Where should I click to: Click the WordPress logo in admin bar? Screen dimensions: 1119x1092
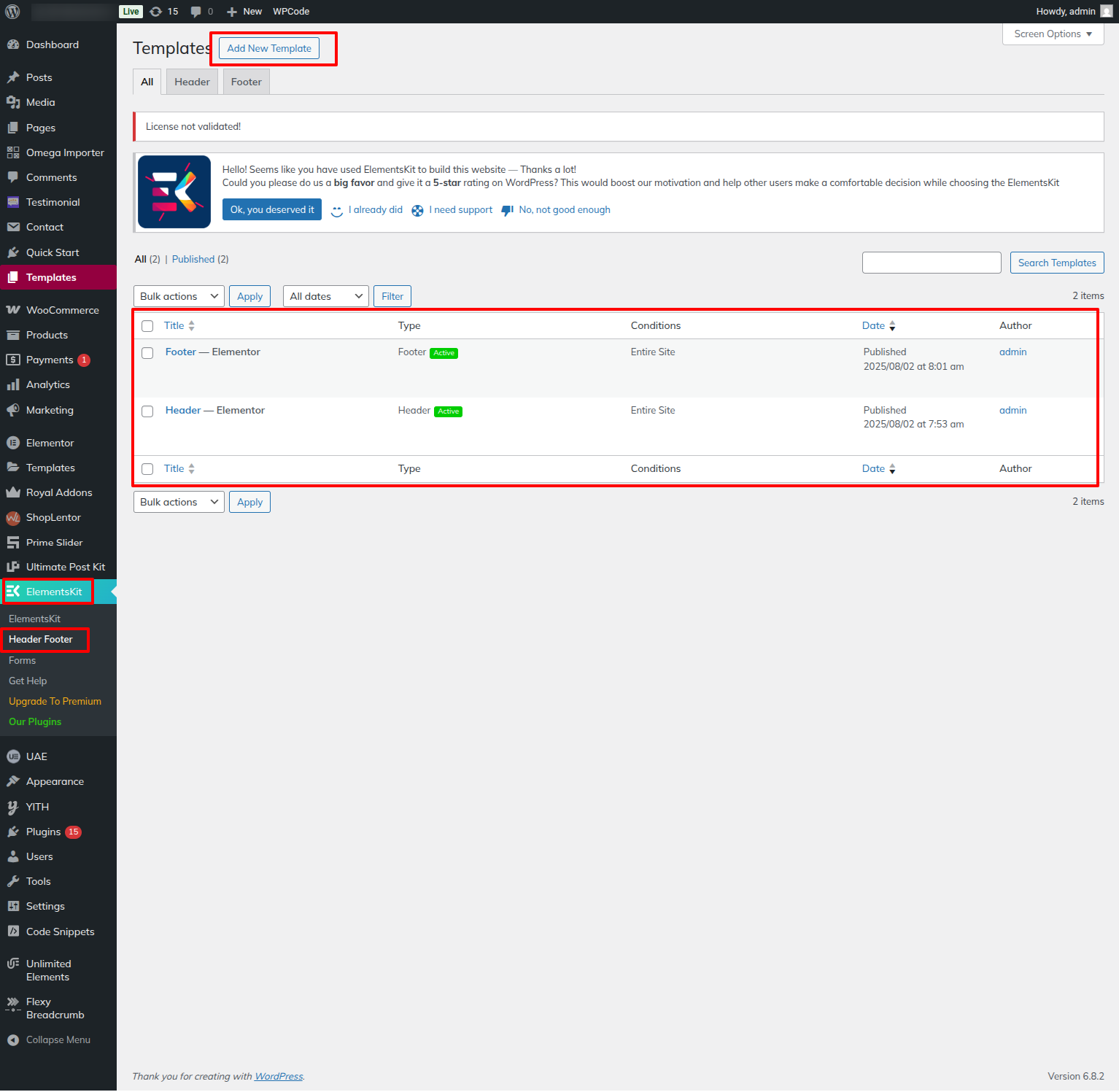click(x=12, y=12)
